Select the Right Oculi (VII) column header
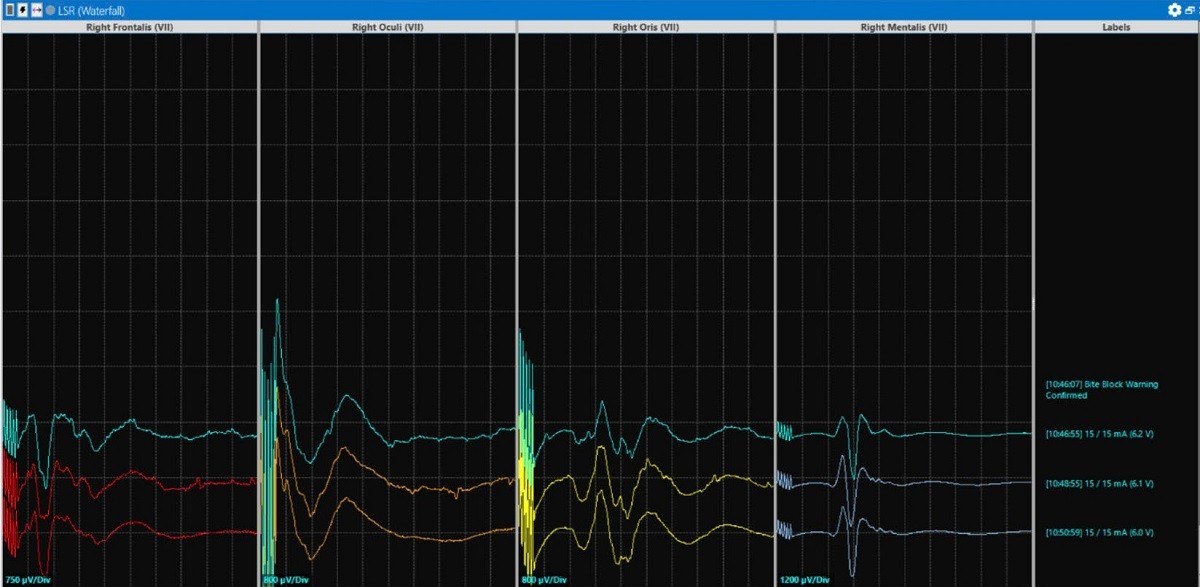 (388, 27)
